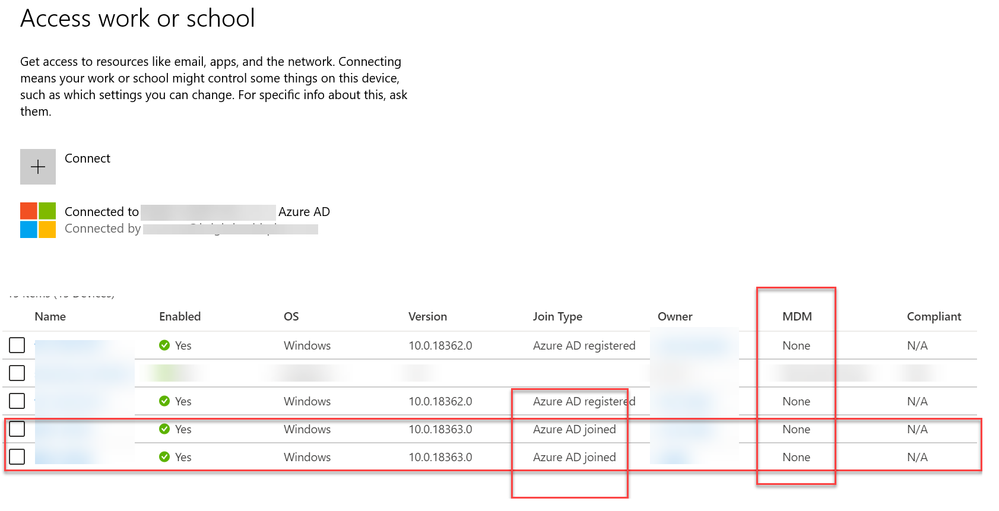The width and height of the screenshot is (999, 511).
Task: Select first Azure AD joined cell
Action: (575, 429)
